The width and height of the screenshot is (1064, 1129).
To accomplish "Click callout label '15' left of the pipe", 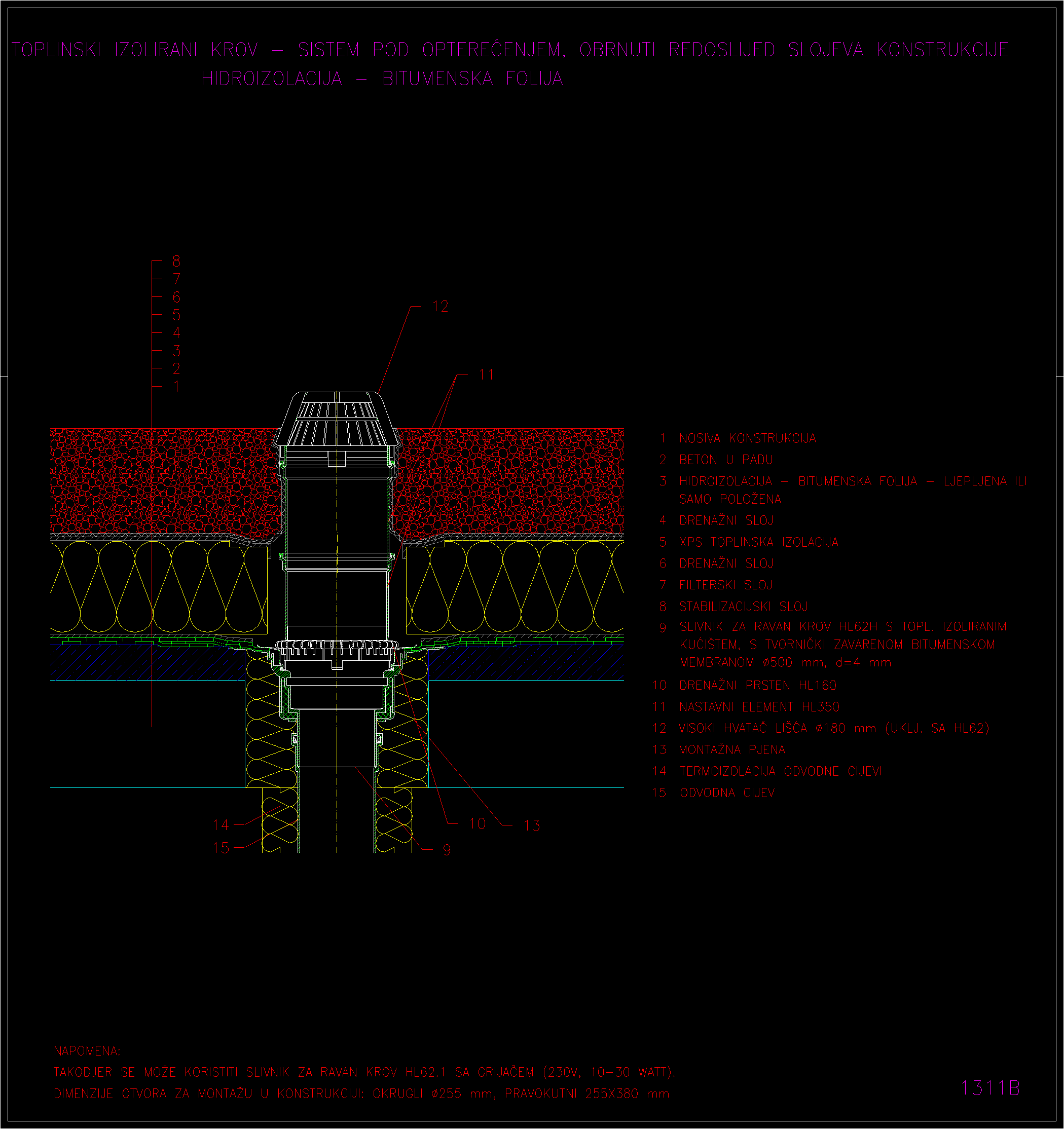I will [221, 848].
